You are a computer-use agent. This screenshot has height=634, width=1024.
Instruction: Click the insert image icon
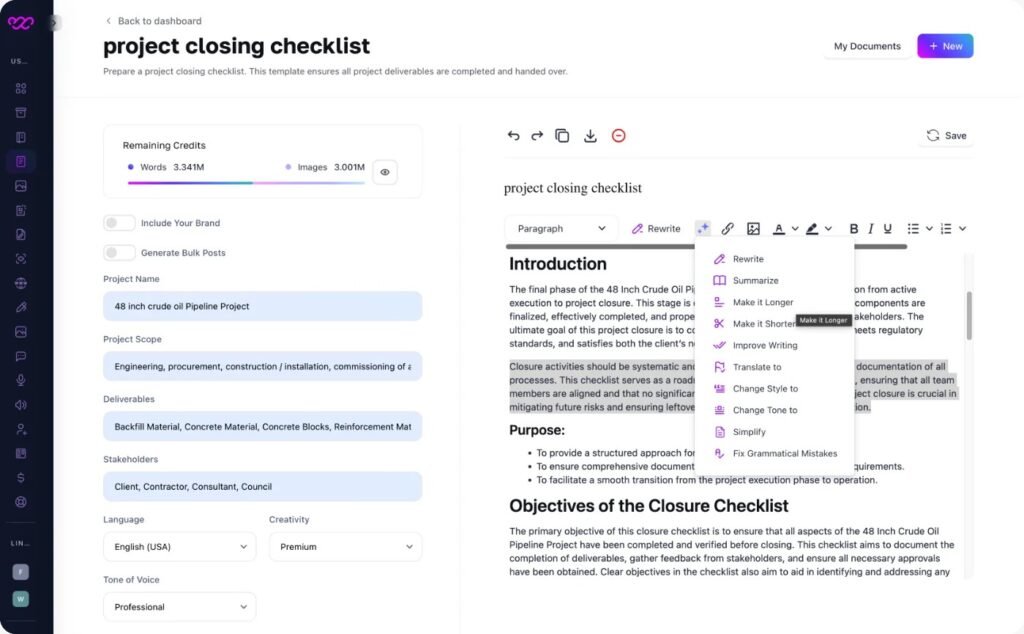coord(753,228)
